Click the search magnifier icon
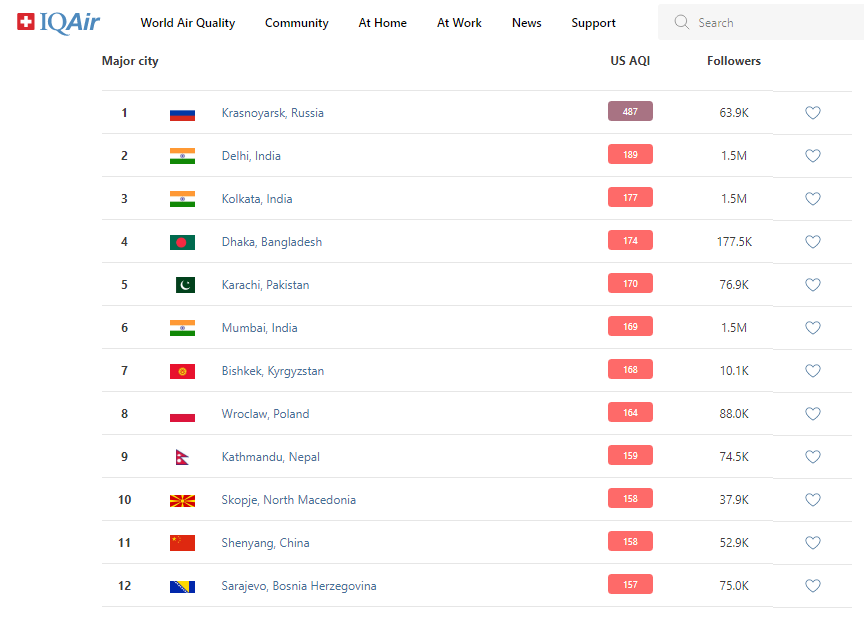Viewport: 864px width, 617px height. (682, 22)
